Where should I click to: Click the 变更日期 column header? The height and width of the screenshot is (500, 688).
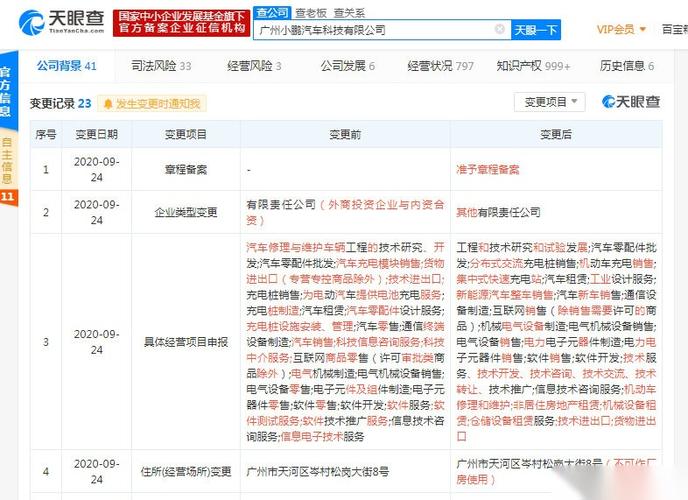pyautogui.click(x=97, y=134)
